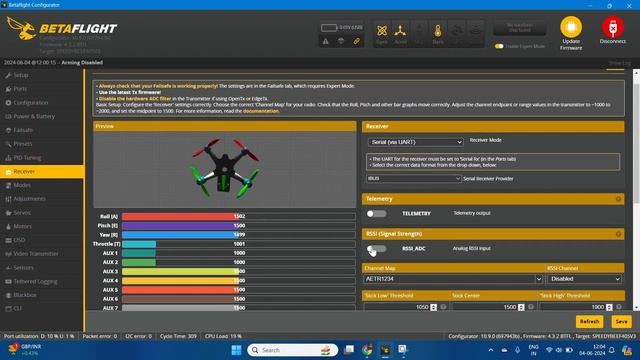Click the Betaflight taskbar app icon
Screen dimensions: 640x360
385,350
